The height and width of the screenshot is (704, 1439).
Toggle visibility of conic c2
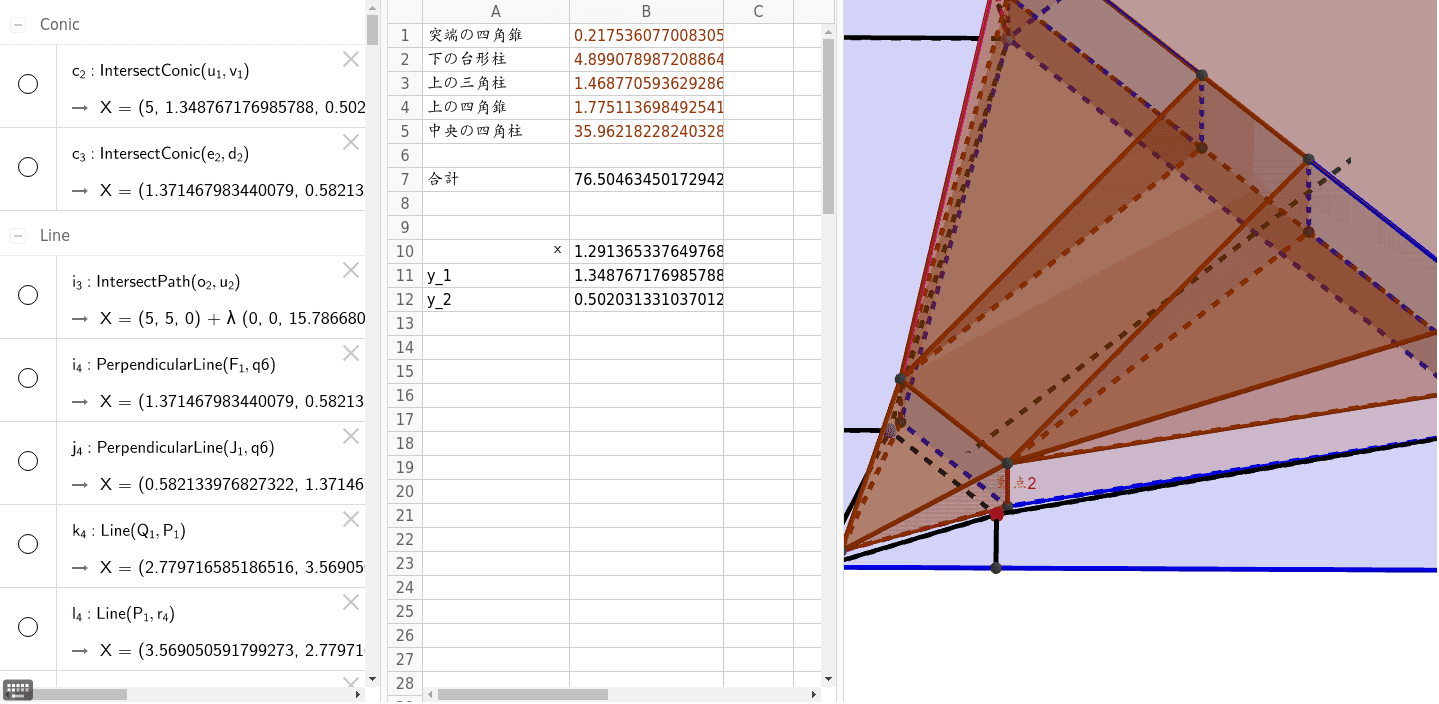(x=28, y=85)
